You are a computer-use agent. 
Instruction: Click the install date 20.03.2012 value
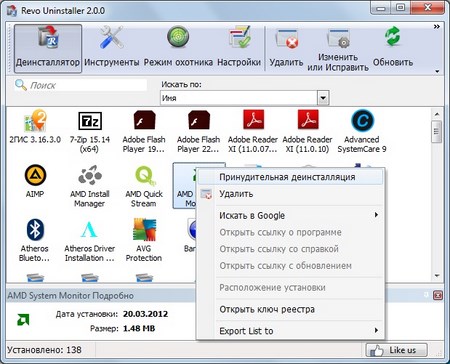coord(145,314)
